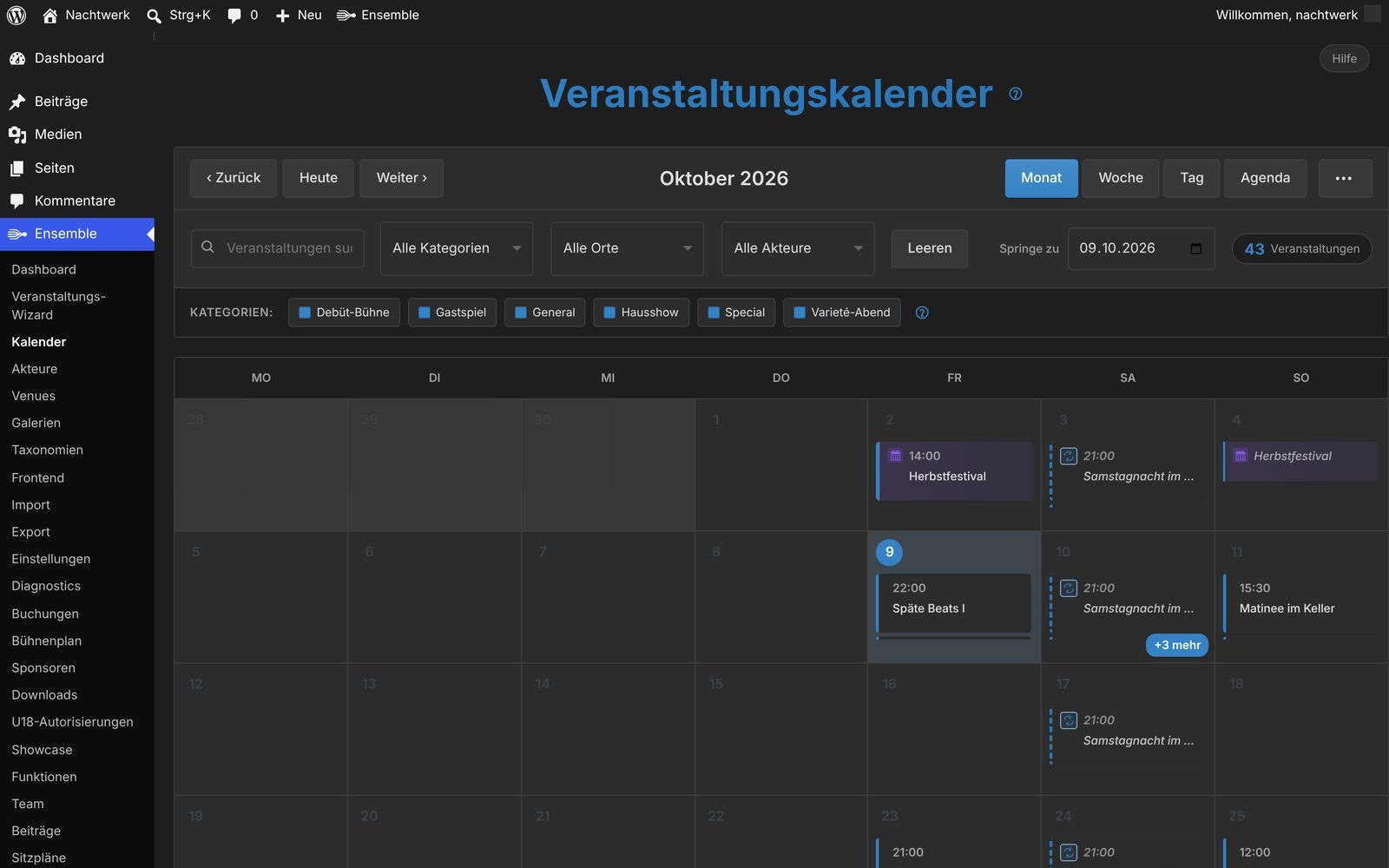The width and height of the screenshot is (1389, 868).
Task: Click the help icon after Varieté-Abend
Action: (x=922, y=312)
